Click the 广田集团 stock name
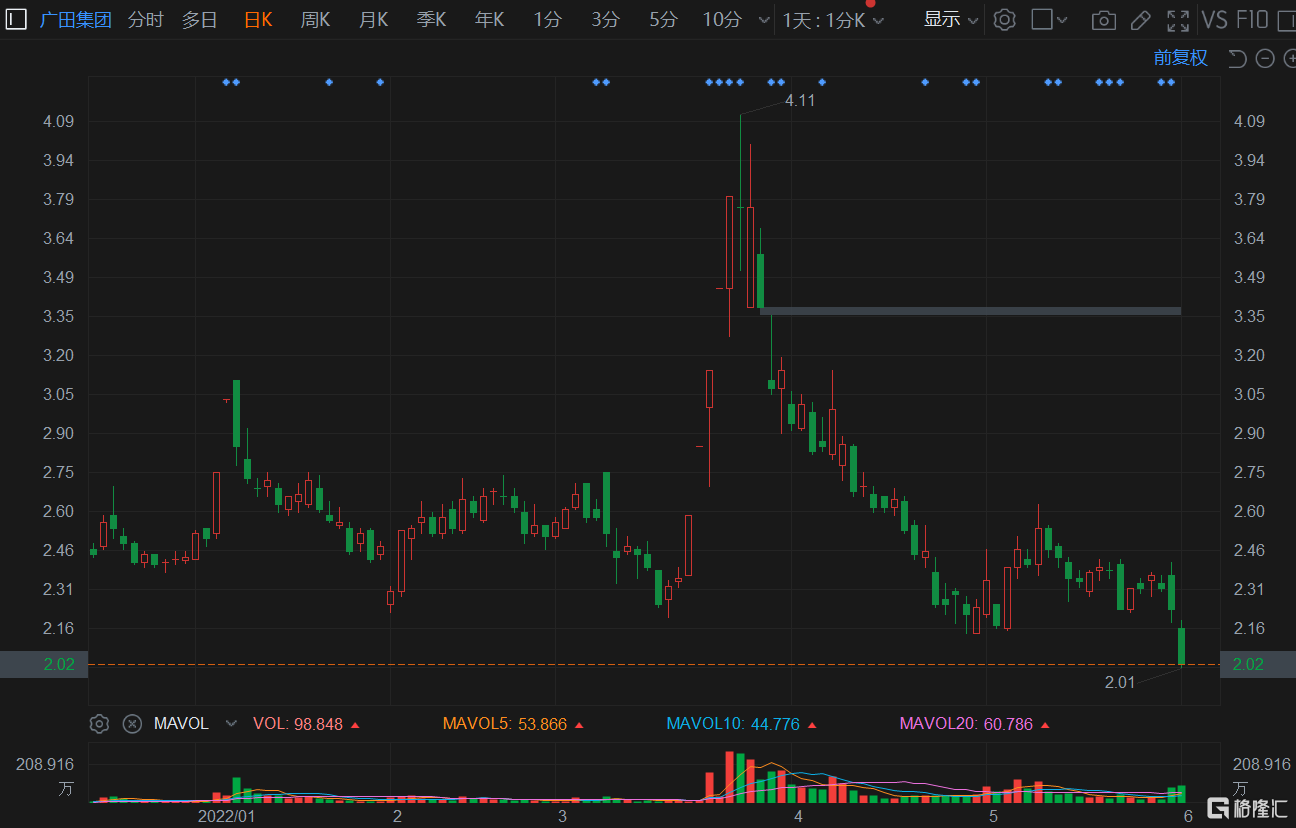This screenshot has width=1296, height=828. 75,19
